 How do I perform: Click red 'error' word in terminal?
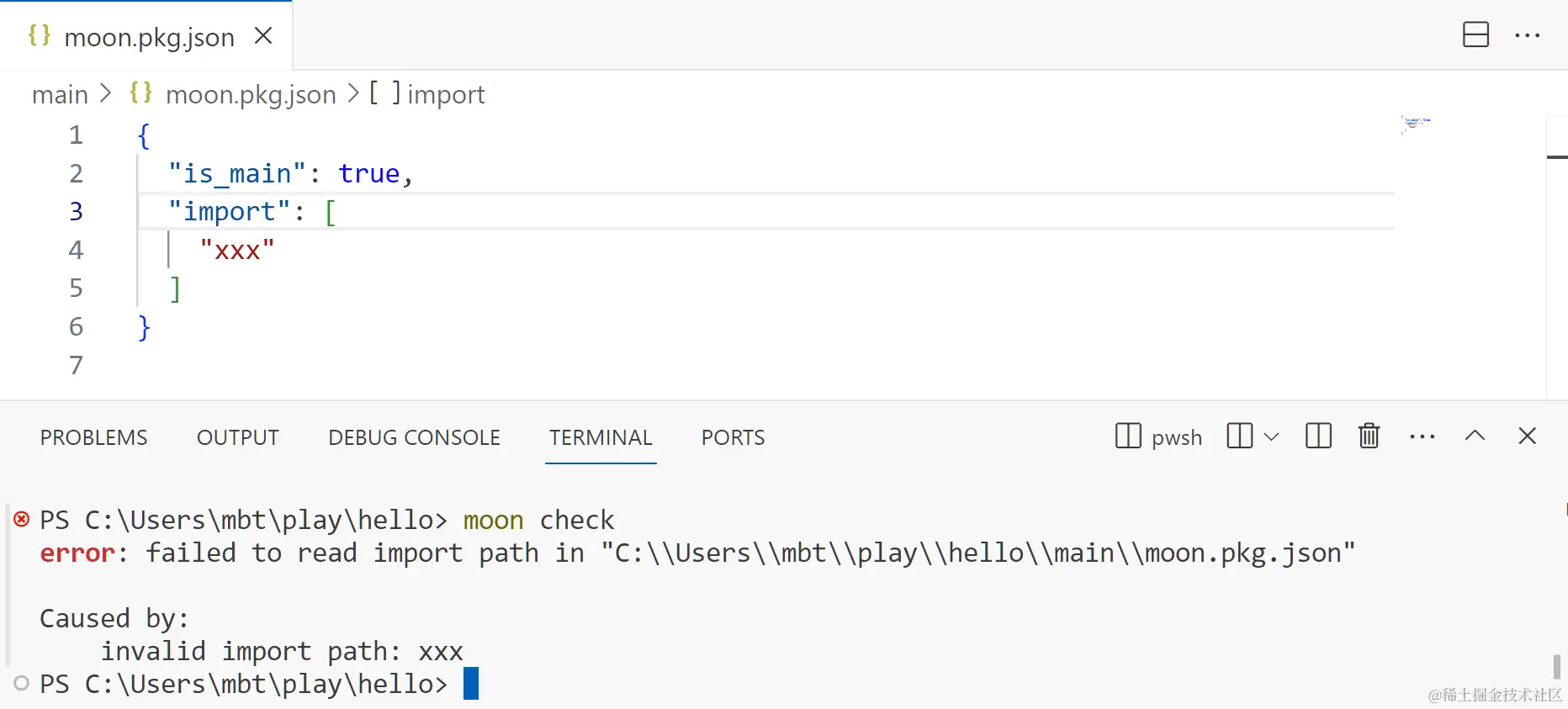pos(77,553)
